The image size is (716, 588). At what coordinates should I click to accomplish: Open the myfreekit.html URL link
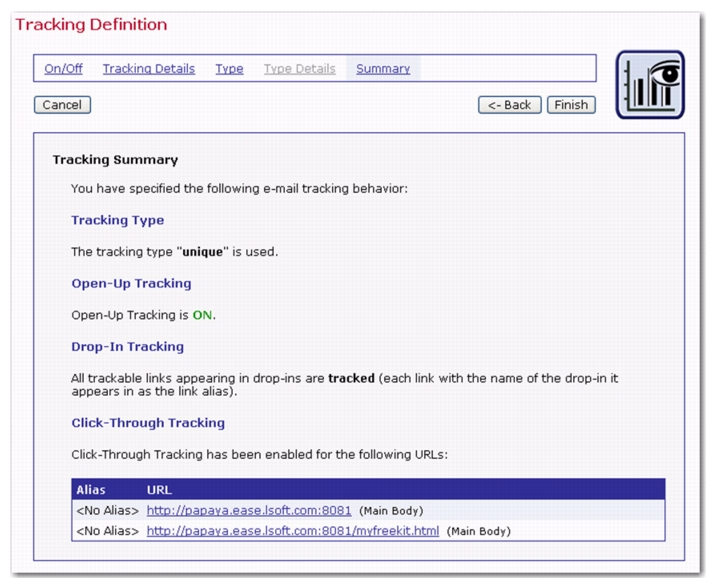point(292,531)
